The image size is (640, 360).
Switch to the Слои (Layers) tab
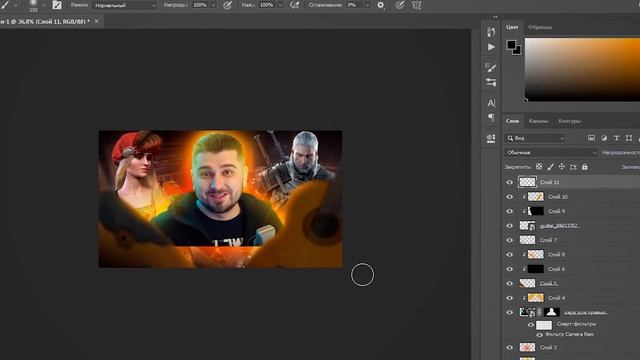(x=512, y=121)
